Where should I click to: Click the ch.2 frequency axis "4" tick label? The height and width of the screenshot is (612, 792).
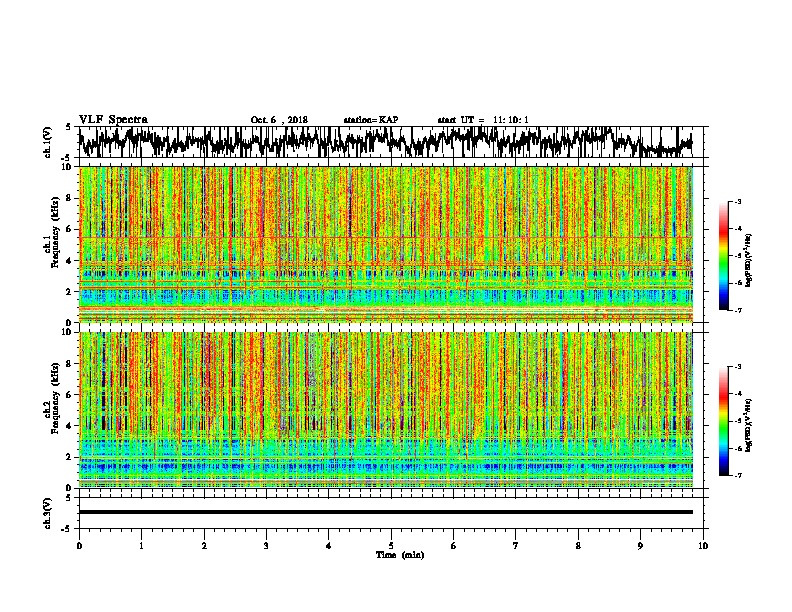(70, 426)
